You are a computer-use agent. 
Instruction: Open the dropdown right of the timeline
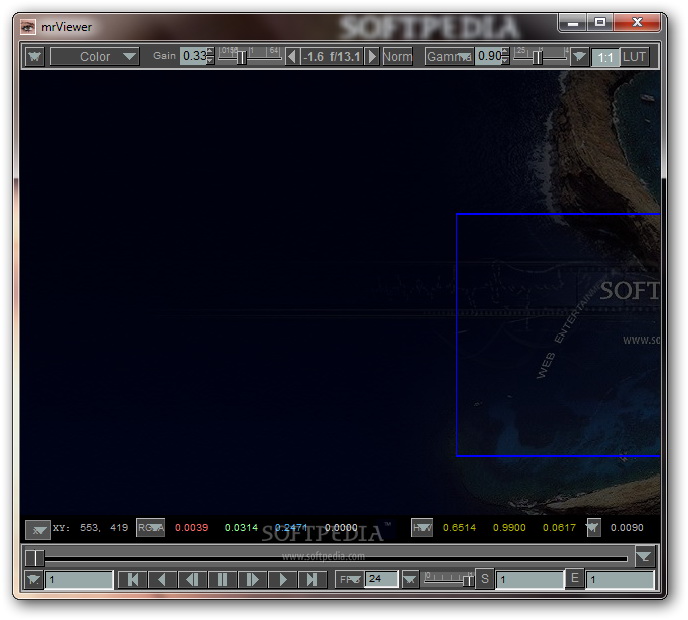[x=645, y=557]
